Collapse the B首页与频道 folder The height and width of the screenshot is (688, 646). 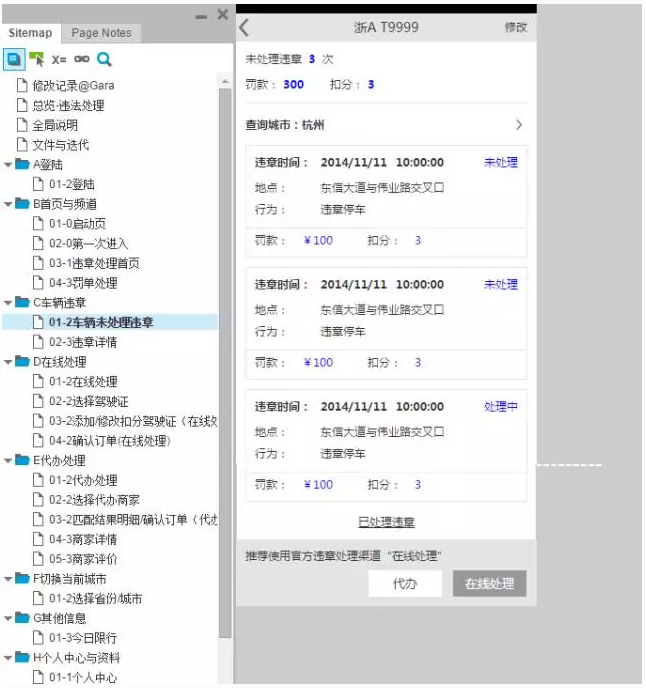(x=7, y=204)
